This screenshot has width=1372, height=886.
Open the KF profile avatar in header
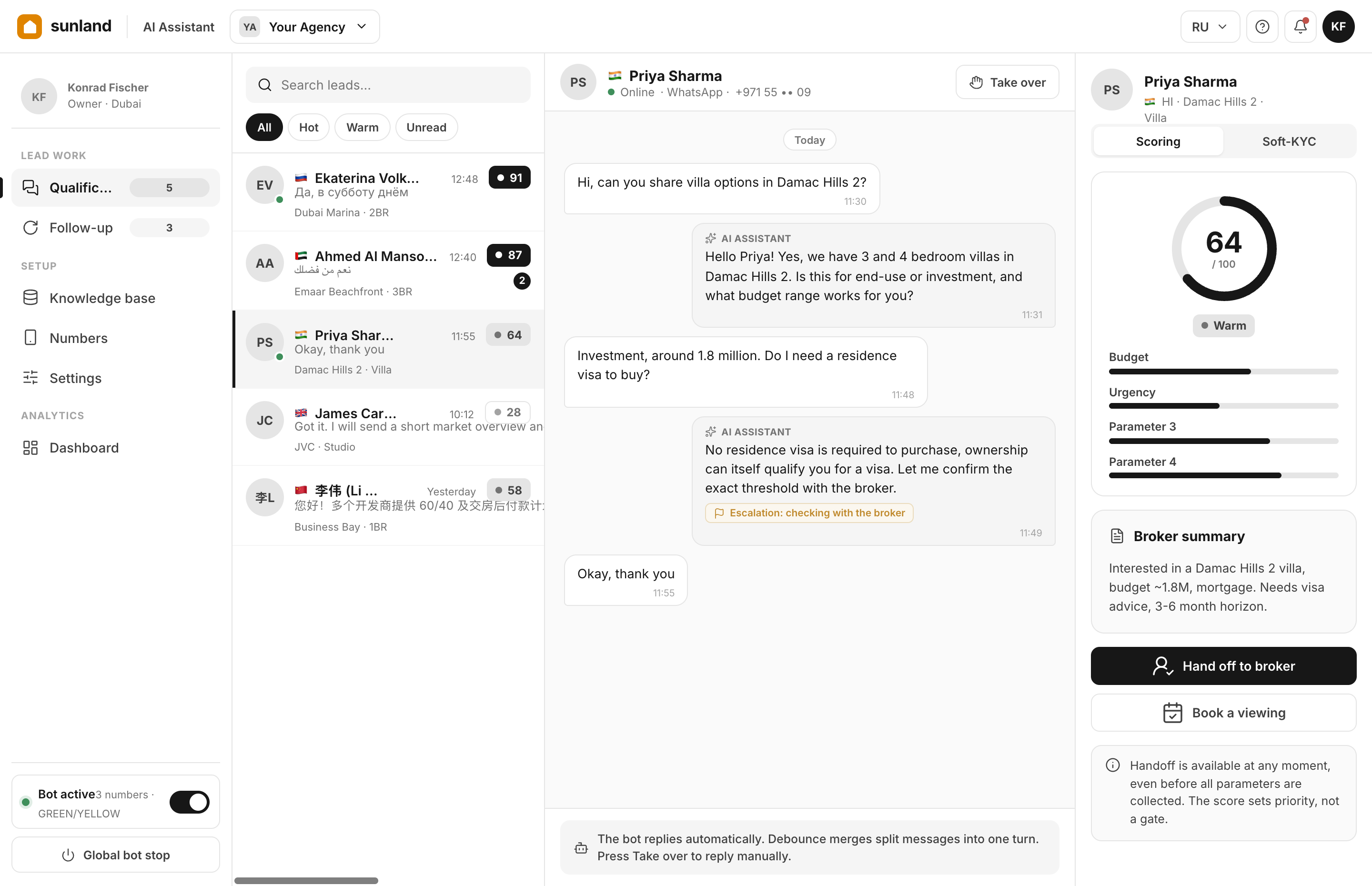tap(1338, 27)
